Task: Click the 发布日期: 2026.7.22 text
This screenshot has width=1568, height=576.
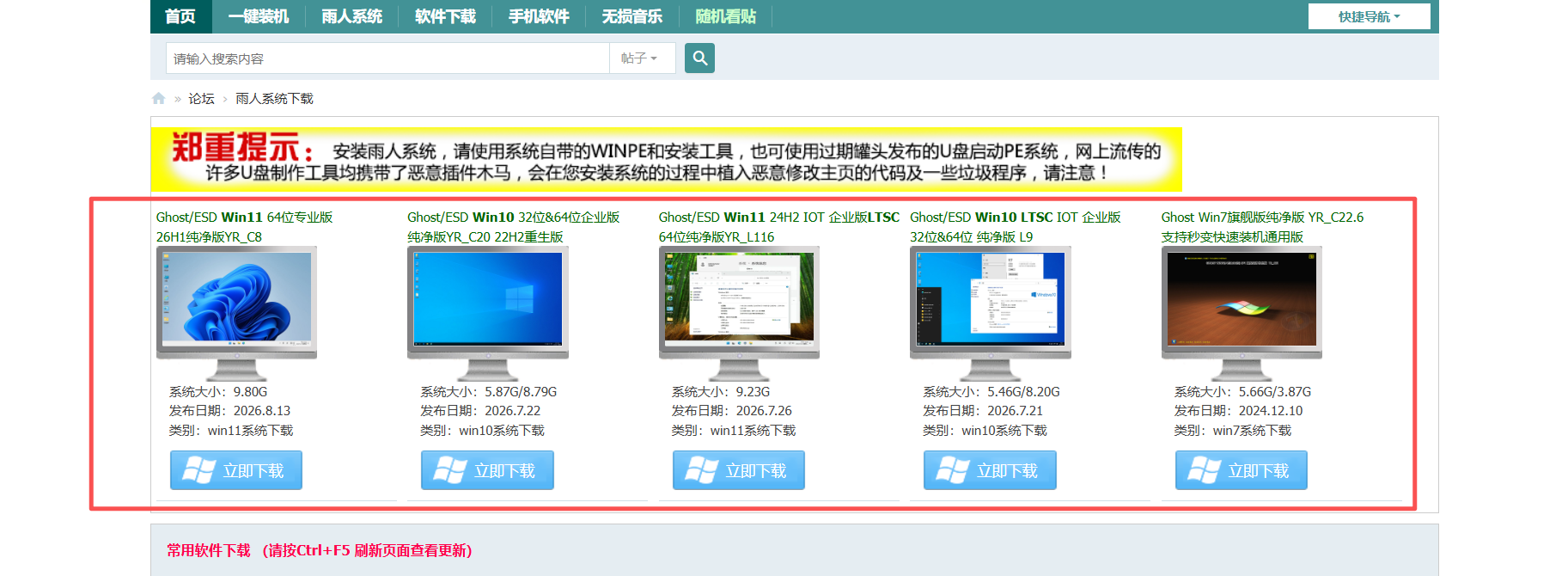Action: tap(480, 411)
